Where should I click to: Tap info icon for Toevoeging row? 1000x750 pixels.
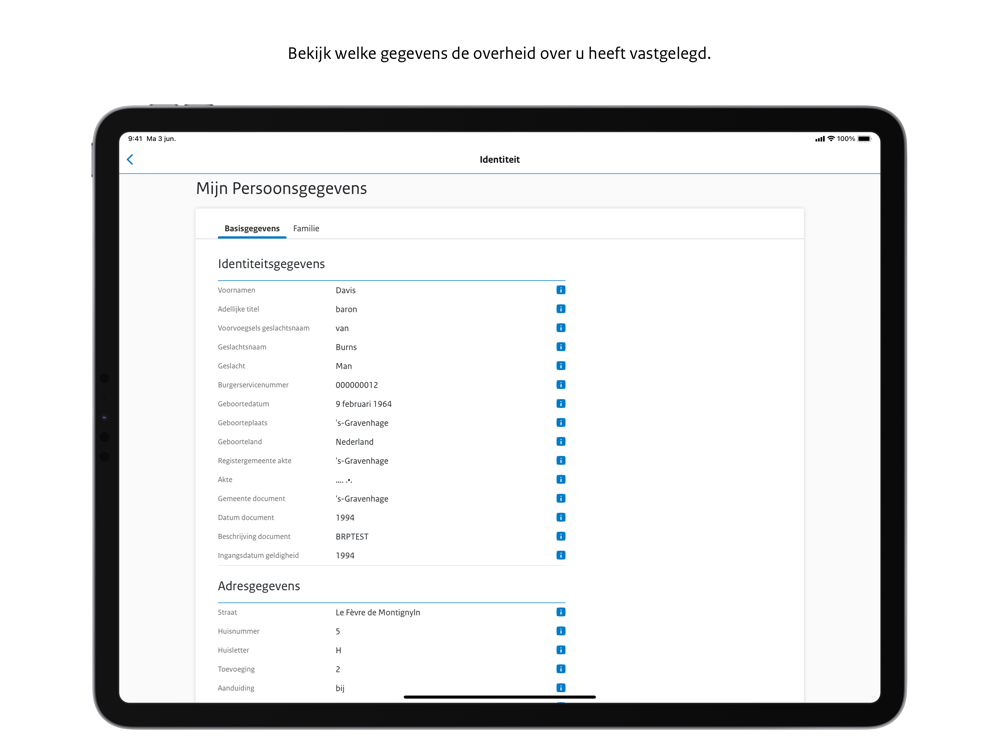[561, 669]
